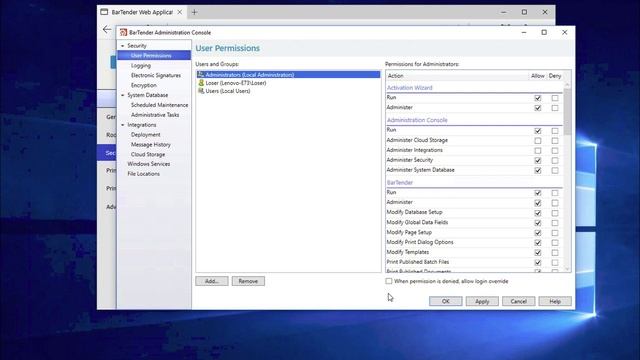
Task: Select Administrators (Local Administrators) entry
Action: coord(288,75)
